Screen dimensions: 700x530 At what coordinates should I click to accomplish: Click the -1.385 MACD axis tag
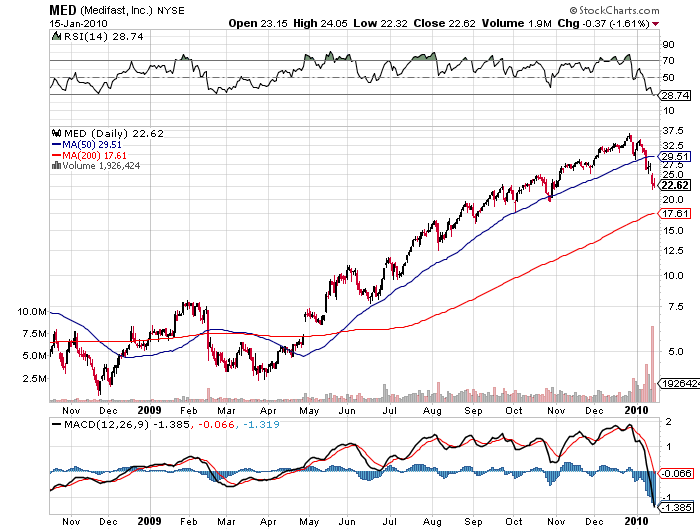pos(676,507)
